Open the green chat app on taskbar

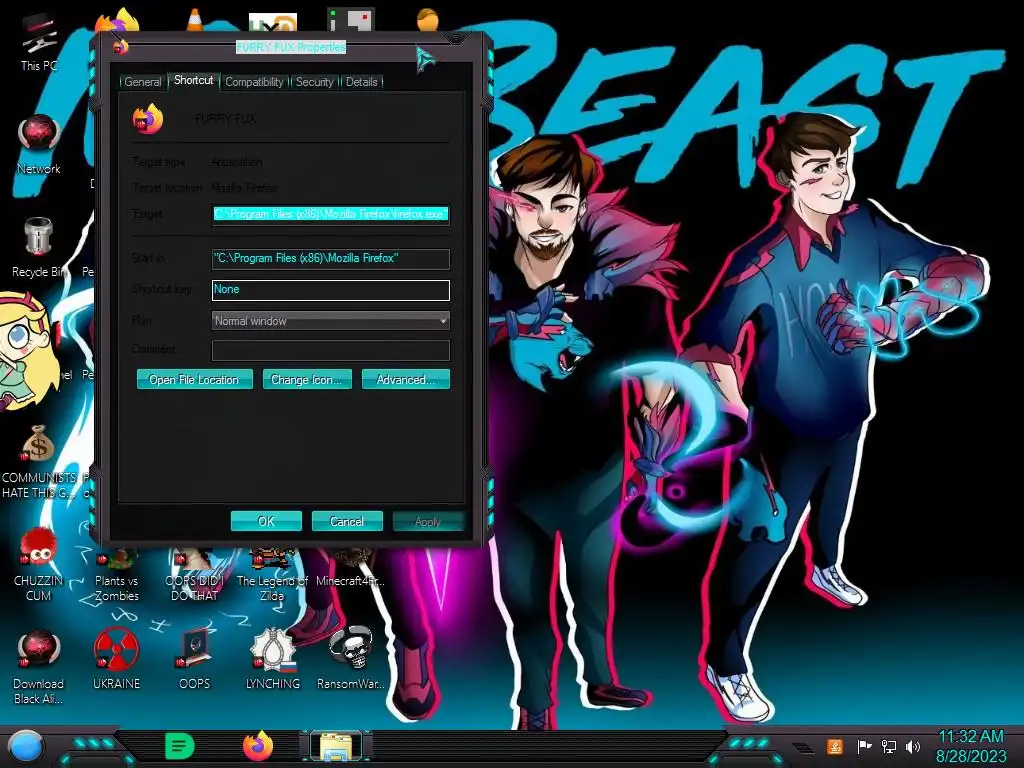click(180, 746)
